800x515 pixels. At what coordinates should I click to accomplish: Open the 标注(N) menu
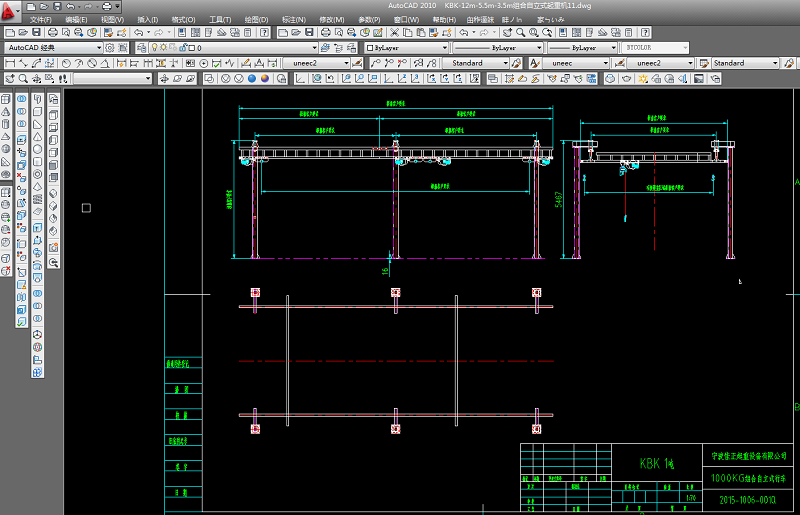point(294,19)
